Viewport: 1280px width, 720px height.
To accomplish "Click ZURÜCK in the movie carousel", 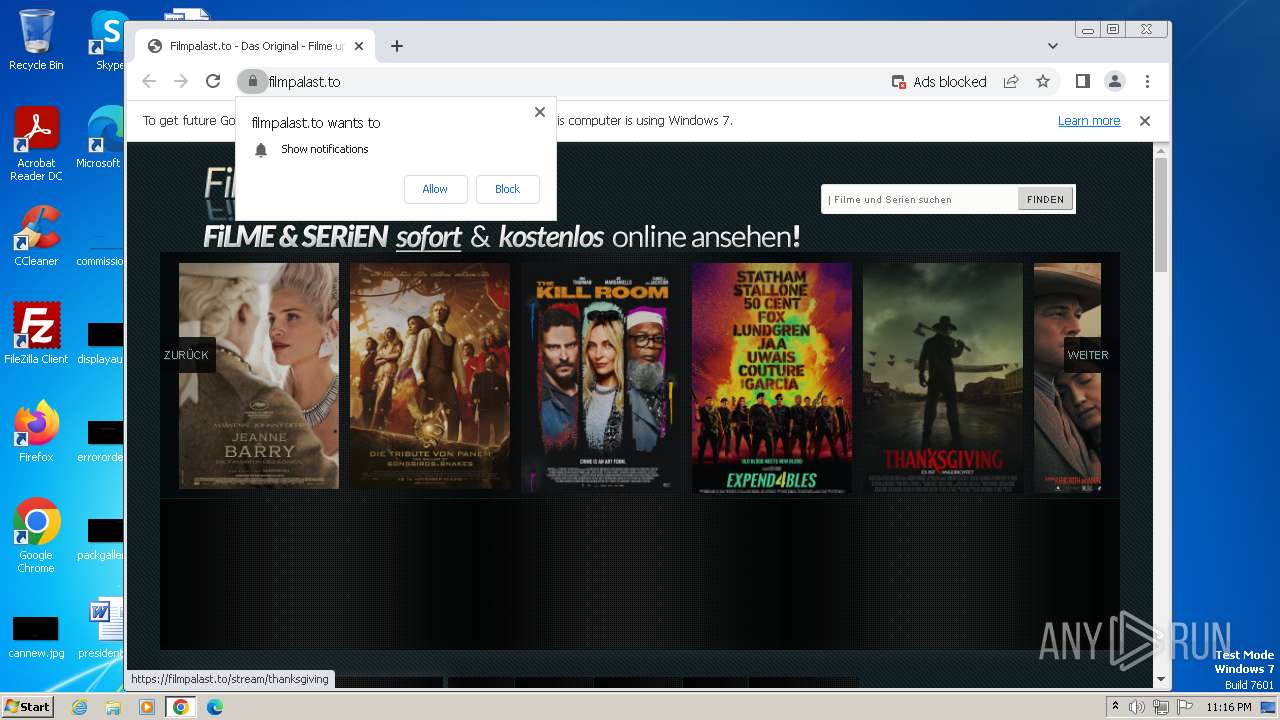I will (187, 355).
